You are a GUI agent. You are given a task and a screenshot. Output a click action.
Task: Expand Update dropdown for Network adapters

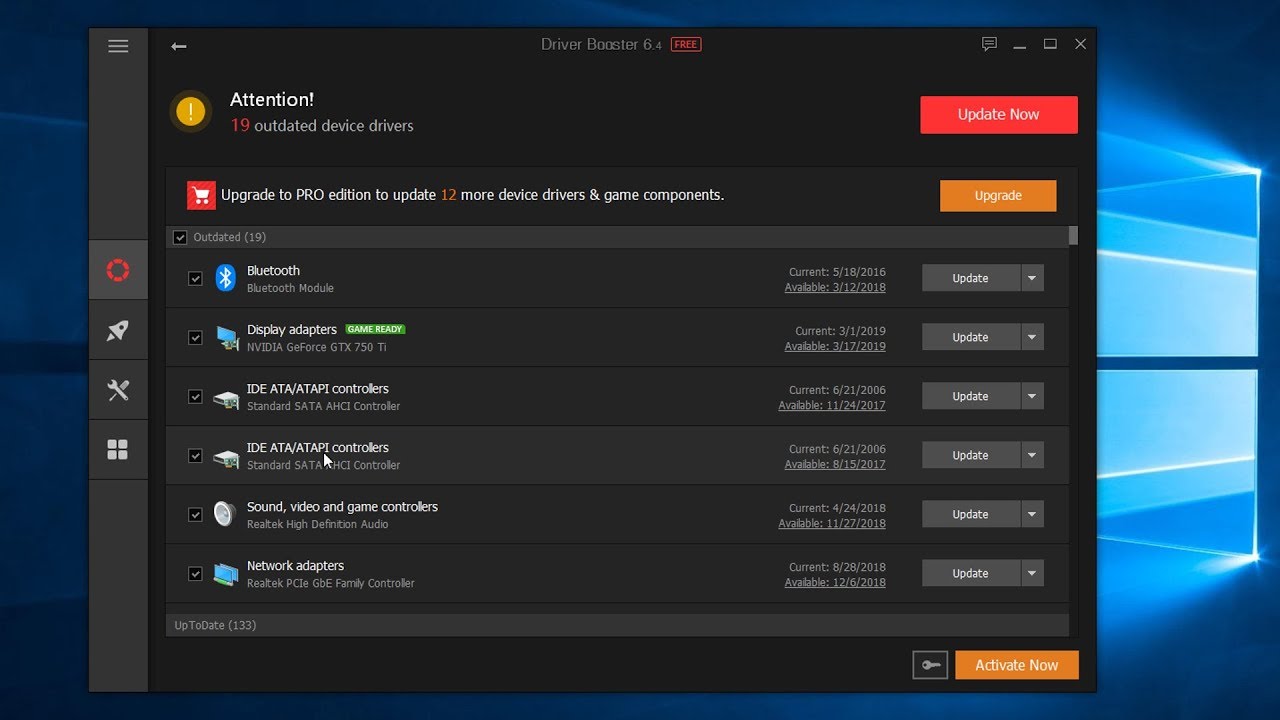(1032, 573)
